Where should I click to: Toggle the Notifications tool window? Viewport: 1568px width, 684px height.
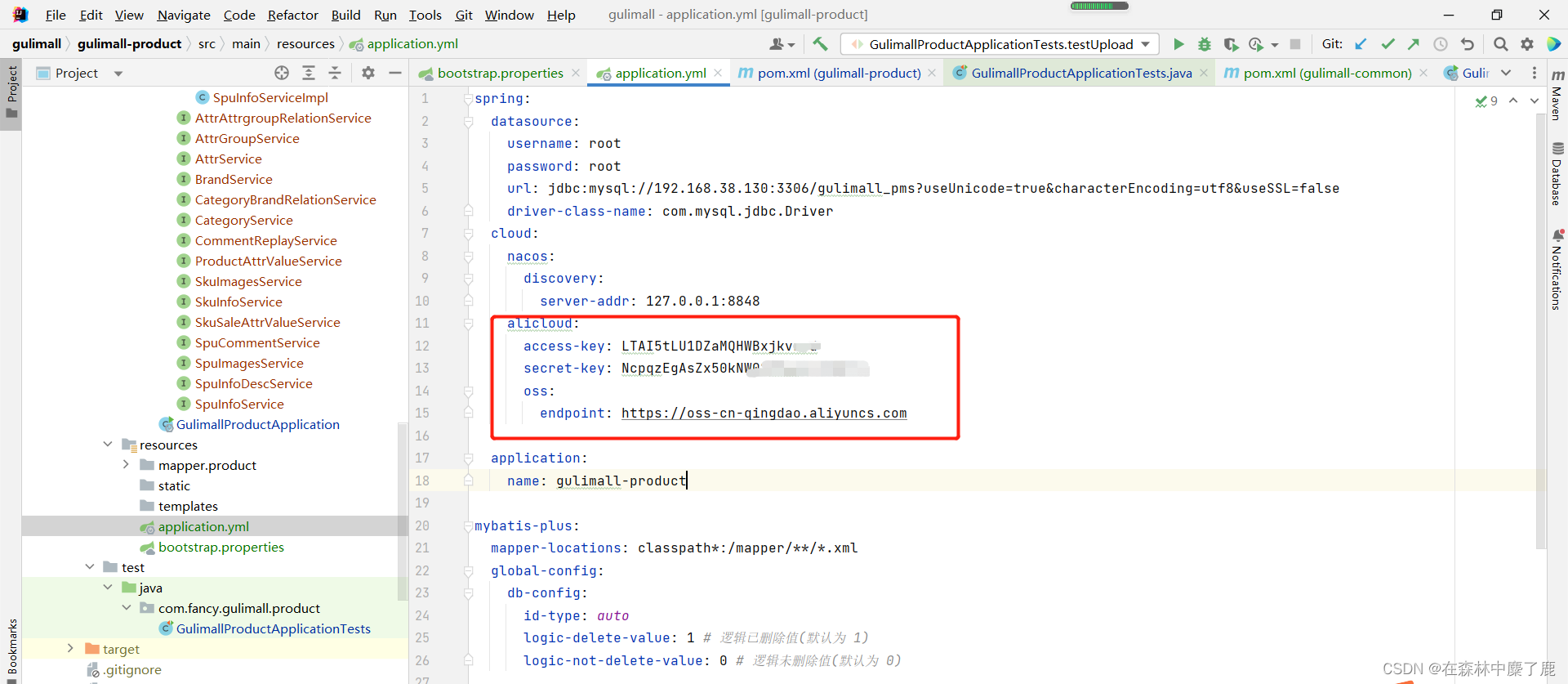click(1557, 270)
